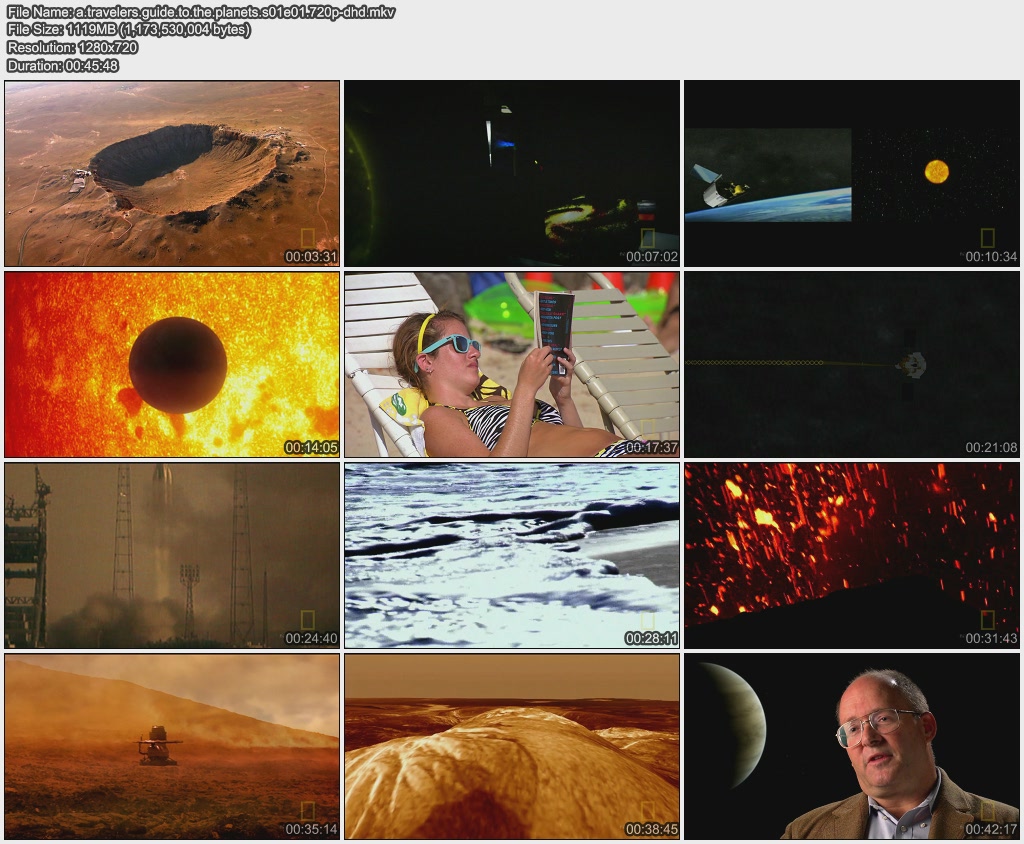Click the 00:07:02 timestamp
This screenshot has width=1024, height=844.
point(651,257)
